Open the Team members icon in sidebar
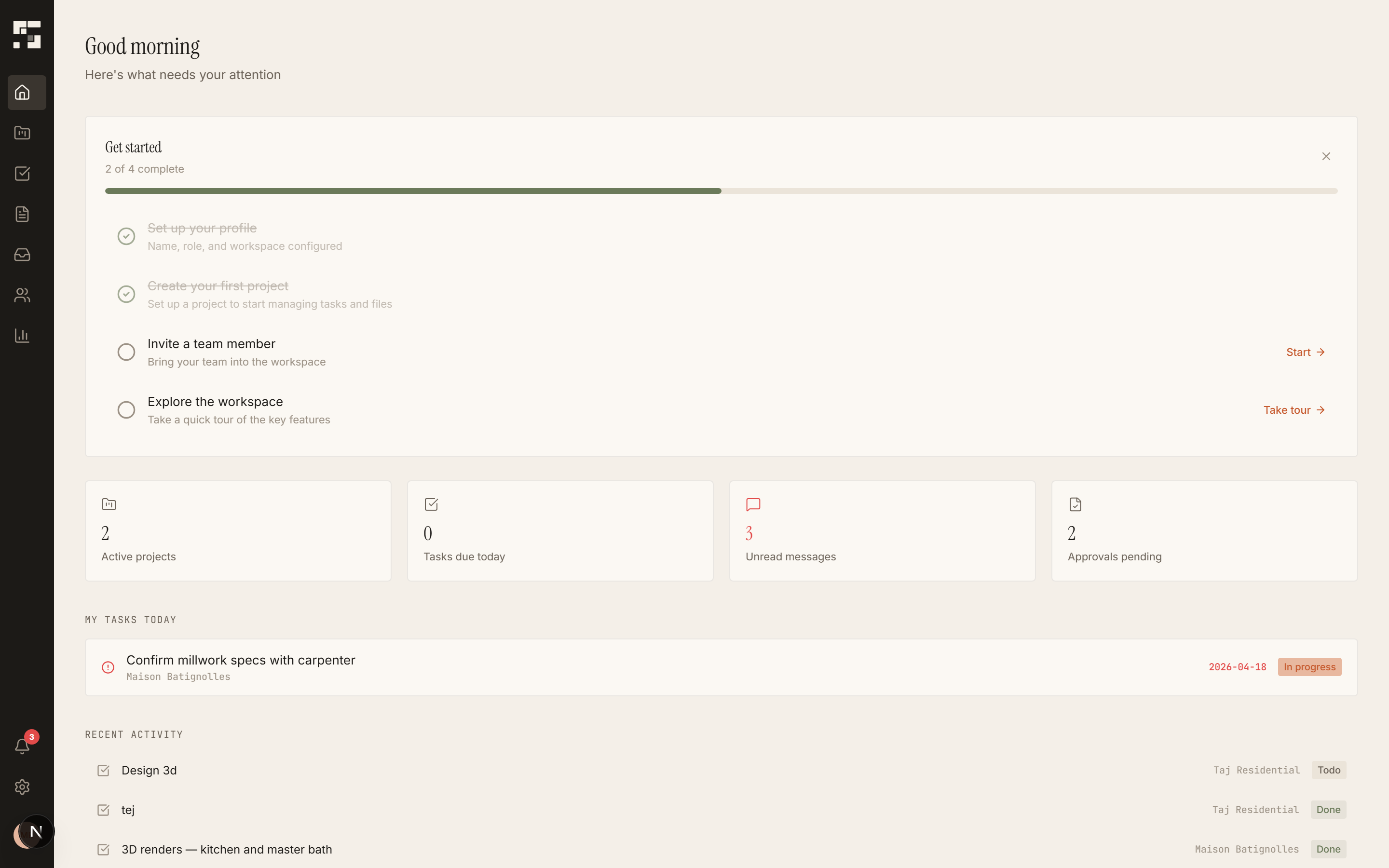 [22, 295]
